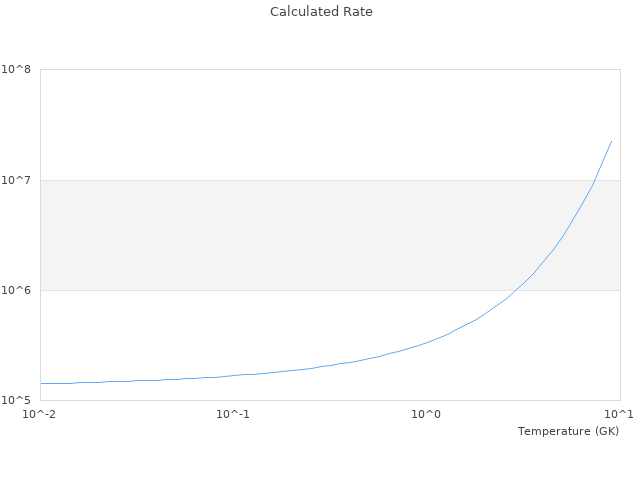Click the blue curve's highest endpoint

point(611,141)
